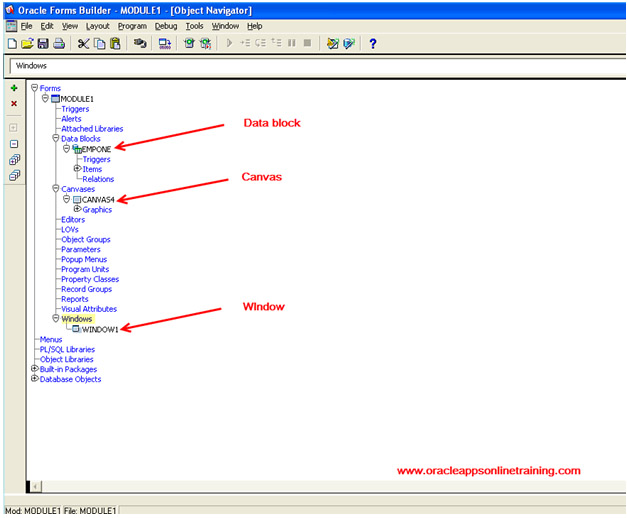627x518 pixels.
Task: Collapse the Windows node expander
Action: click(x=56, y=318)
